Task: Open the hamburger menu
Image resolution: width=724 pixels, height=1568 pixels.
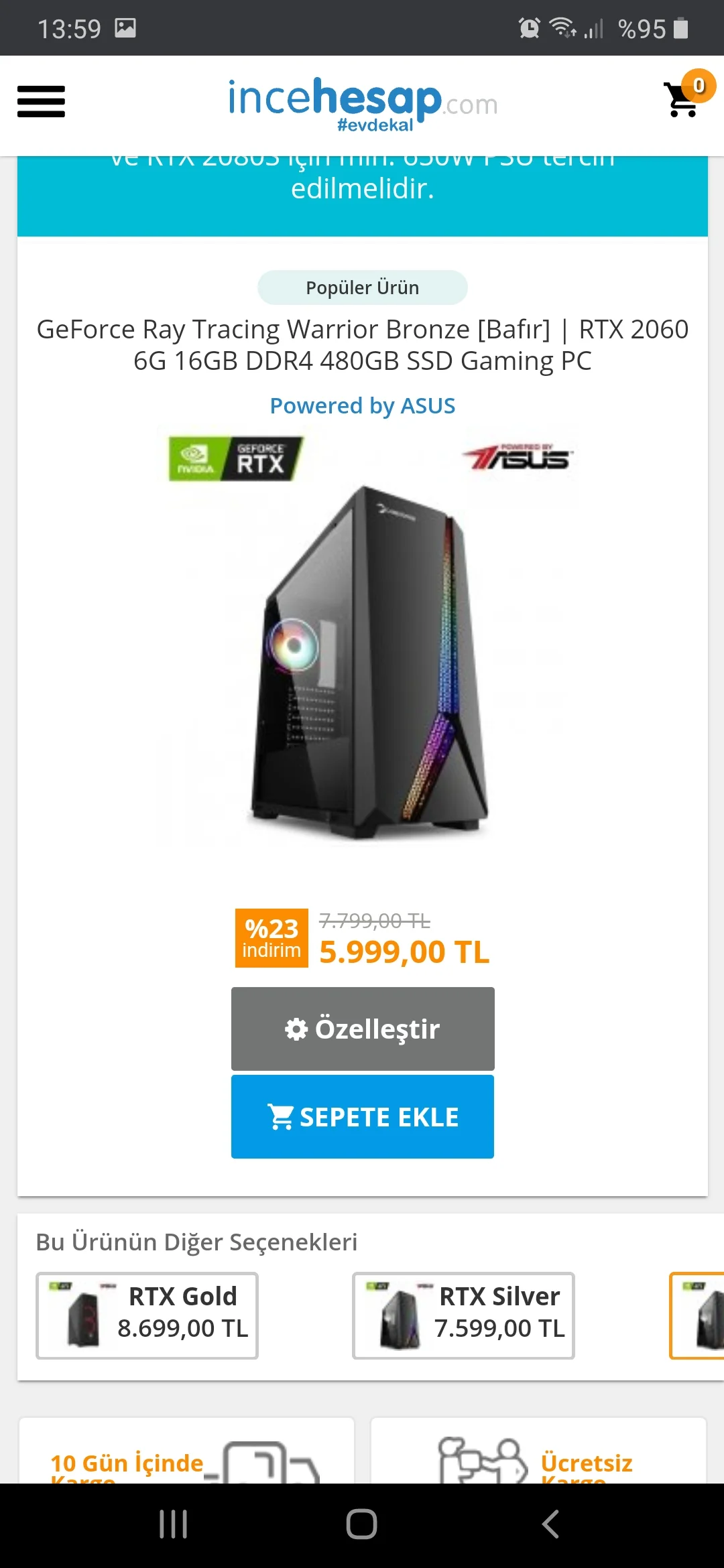Action: [41, 102]
